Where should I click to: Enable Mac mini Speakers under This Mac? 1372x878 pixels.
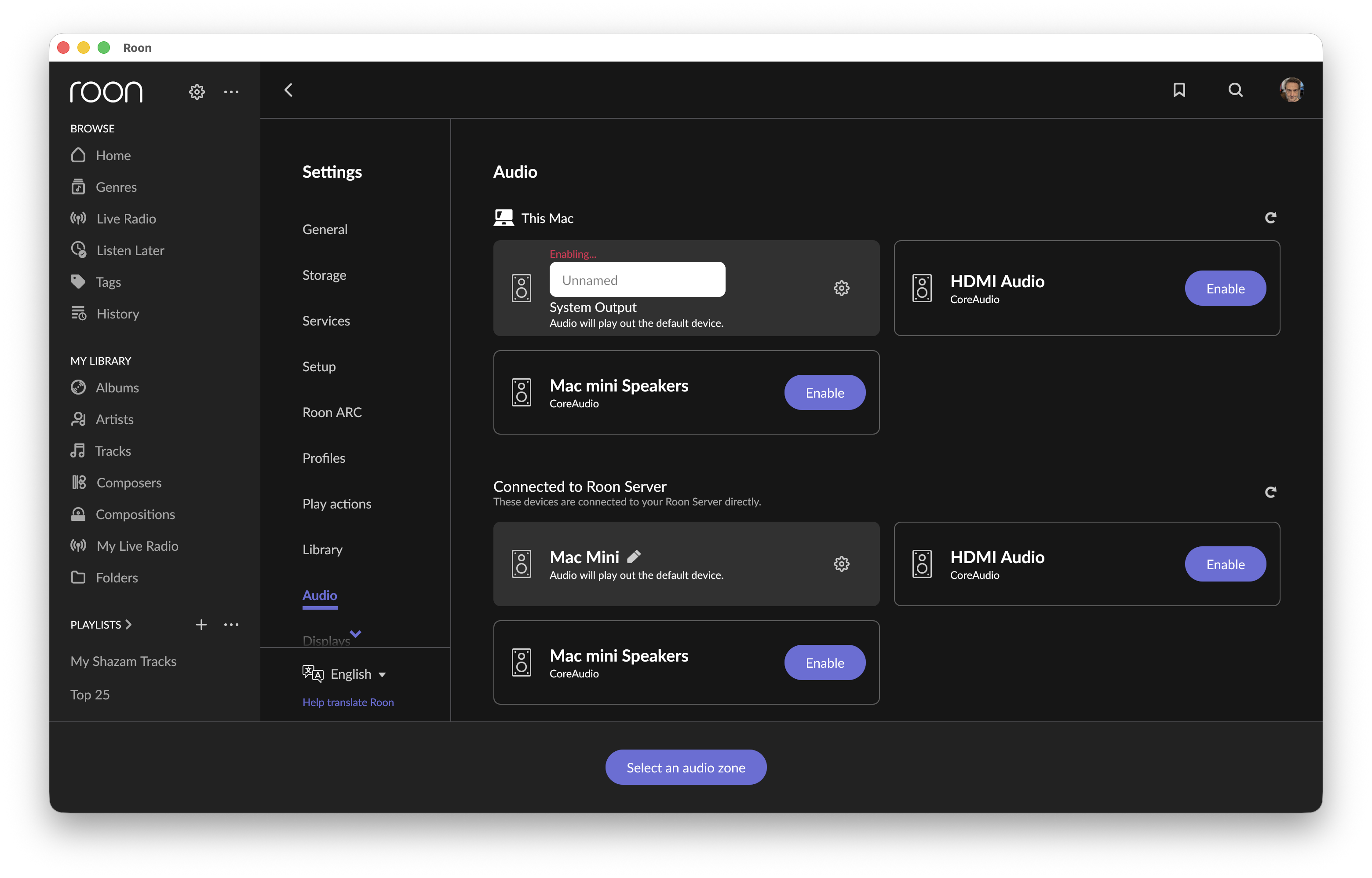tap(824, 392)
